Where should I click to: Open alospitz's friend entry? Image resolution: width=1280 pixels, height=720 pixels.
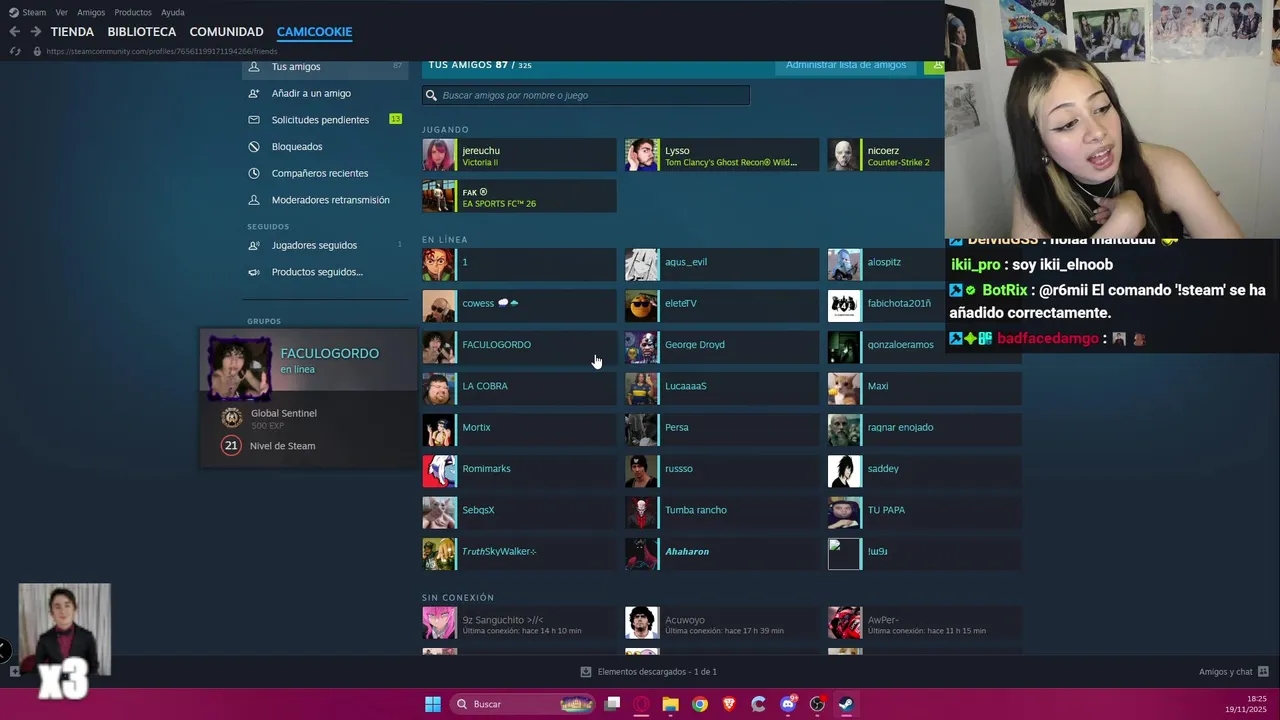click(886, 265)
